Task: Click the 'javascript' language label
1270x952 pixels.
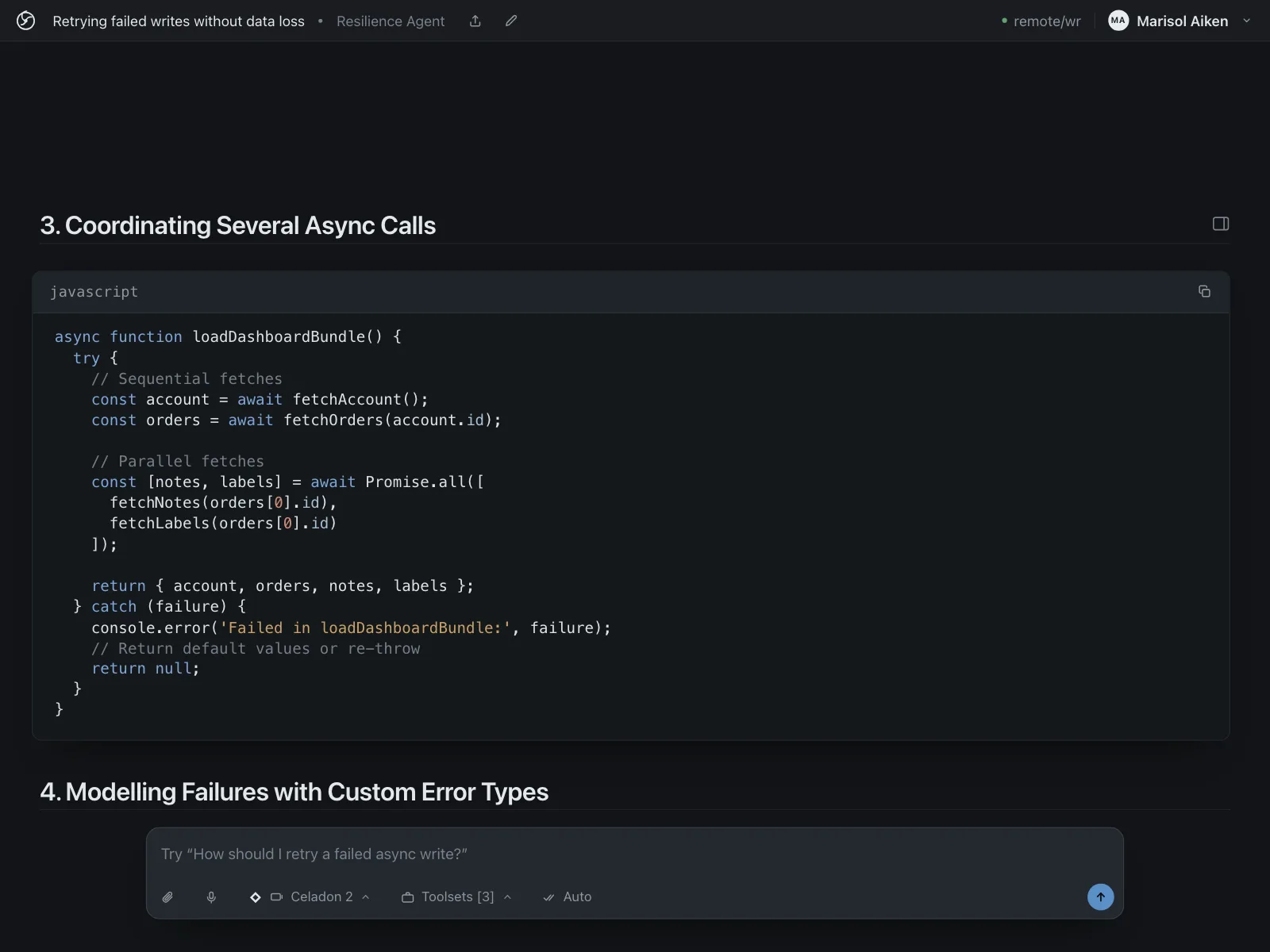Action: 94,292
